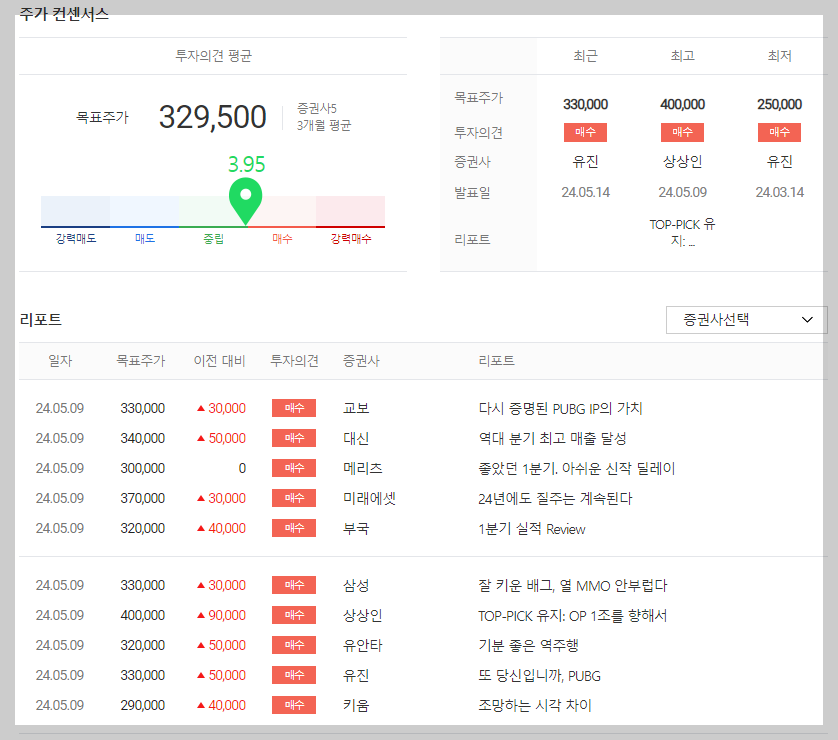
Task: Click the 주가 컨센서스 heading
Action: pos(64,14)
